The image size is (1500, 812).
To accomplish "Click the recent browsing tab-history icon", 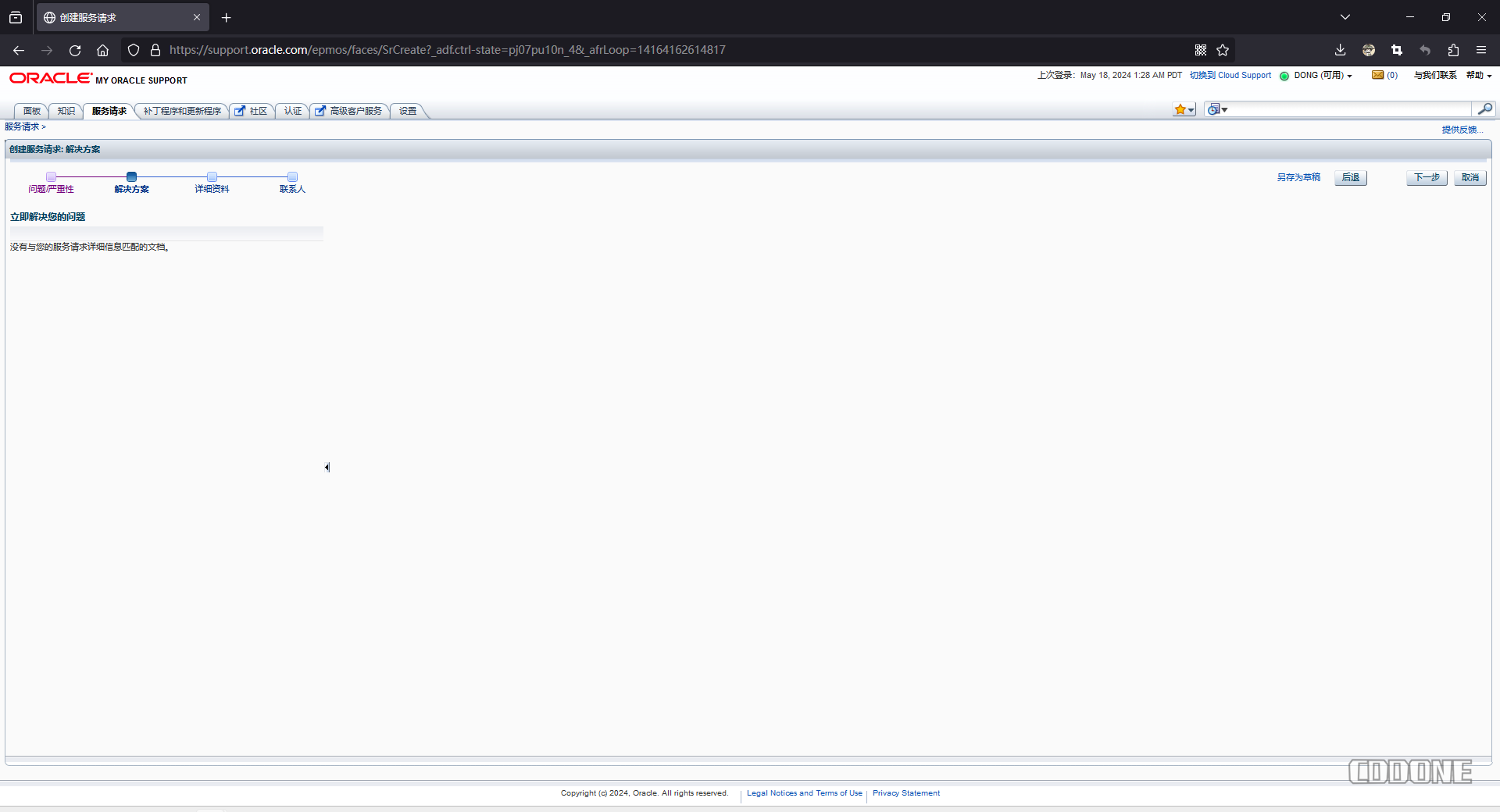I will (x=16, y=17).
